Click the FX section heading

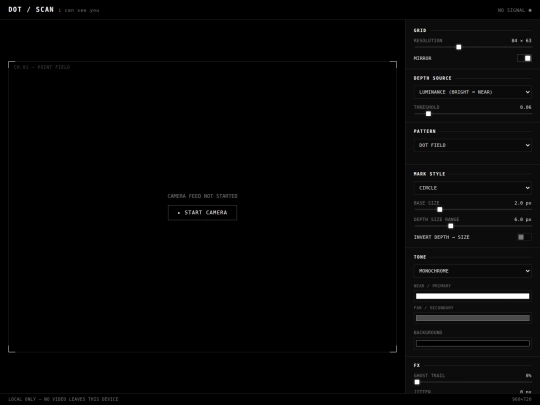click(x=417, y=365)
